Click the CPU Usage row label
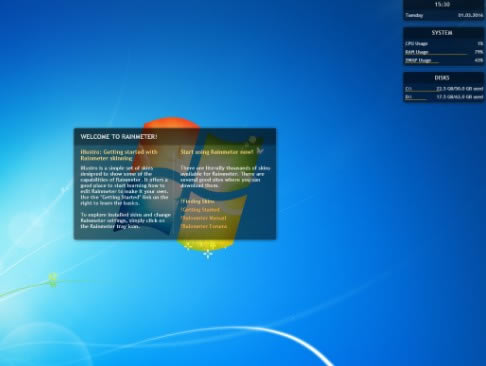 (417, 43)
